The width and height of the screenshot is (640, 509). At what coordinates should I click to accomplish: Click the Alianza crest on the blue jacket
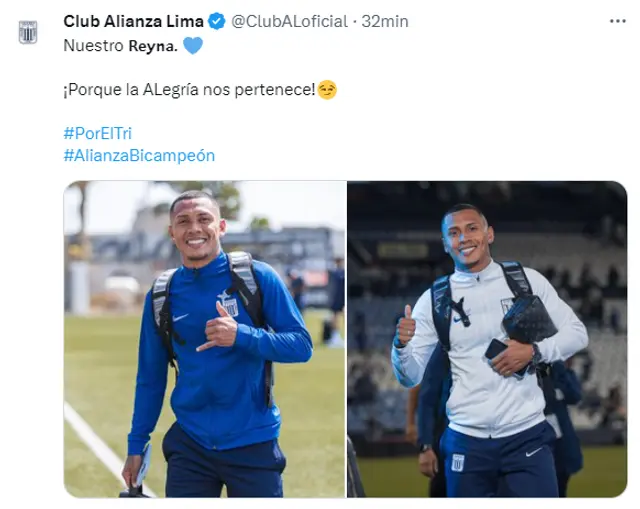pyautogui.click(x=229, y=304)
